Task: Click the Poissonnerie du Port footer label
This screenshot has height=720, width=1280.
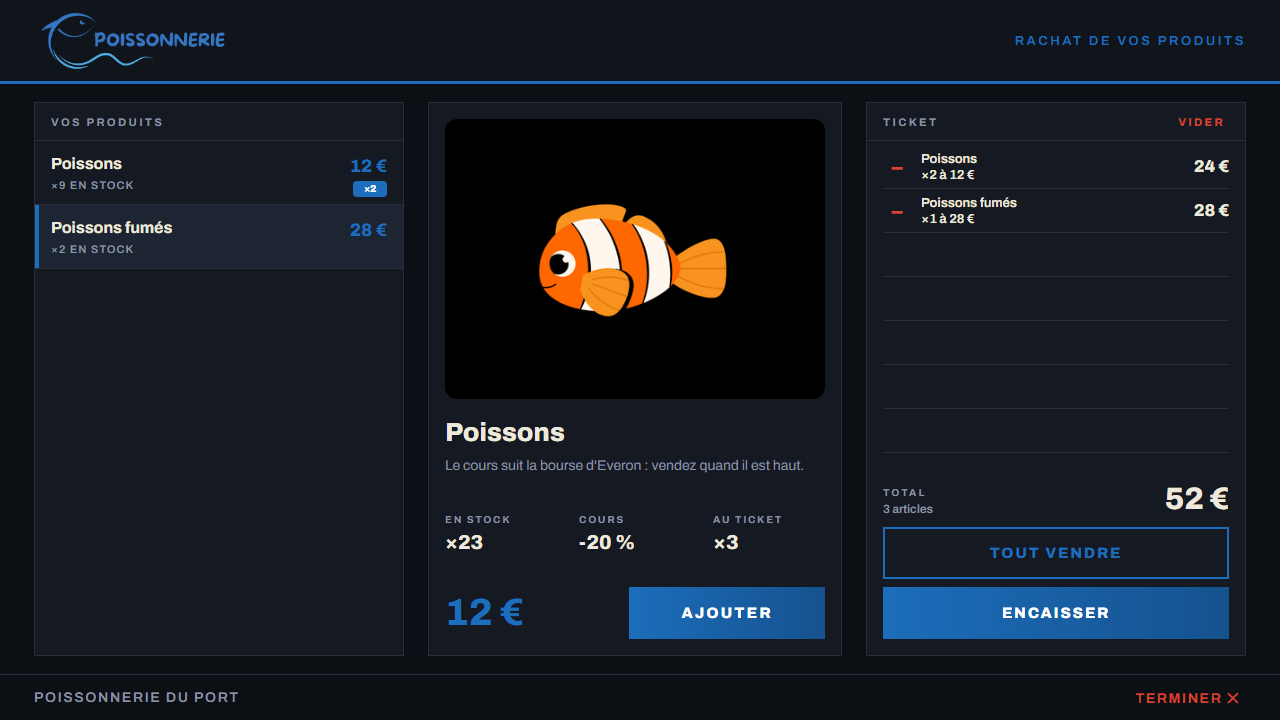Action: tap(137, 697)
